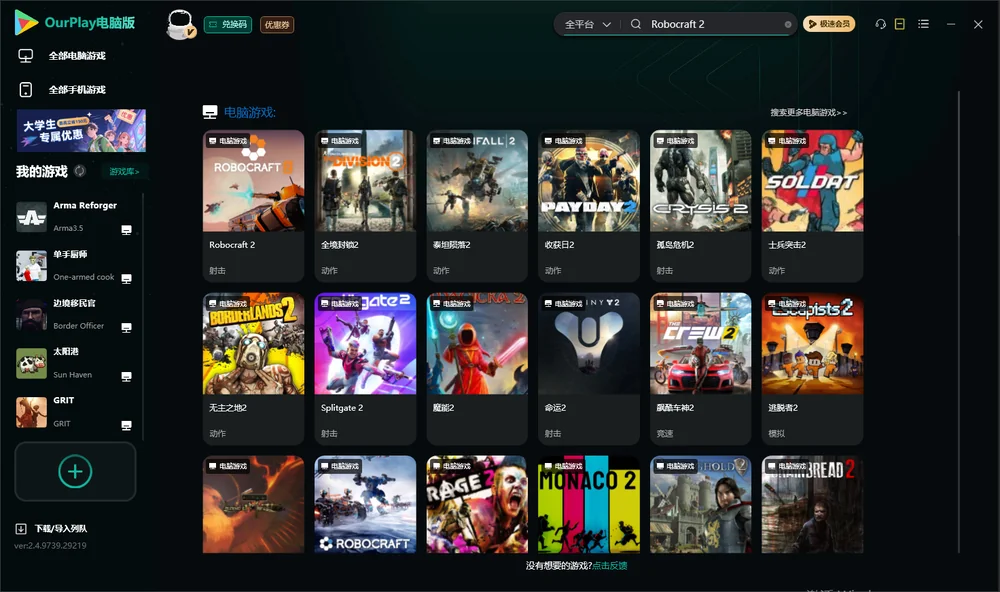Viewport: 1000px width, 592px height.
Task: Open The Division 2 game cover
Action: [365, 181]
